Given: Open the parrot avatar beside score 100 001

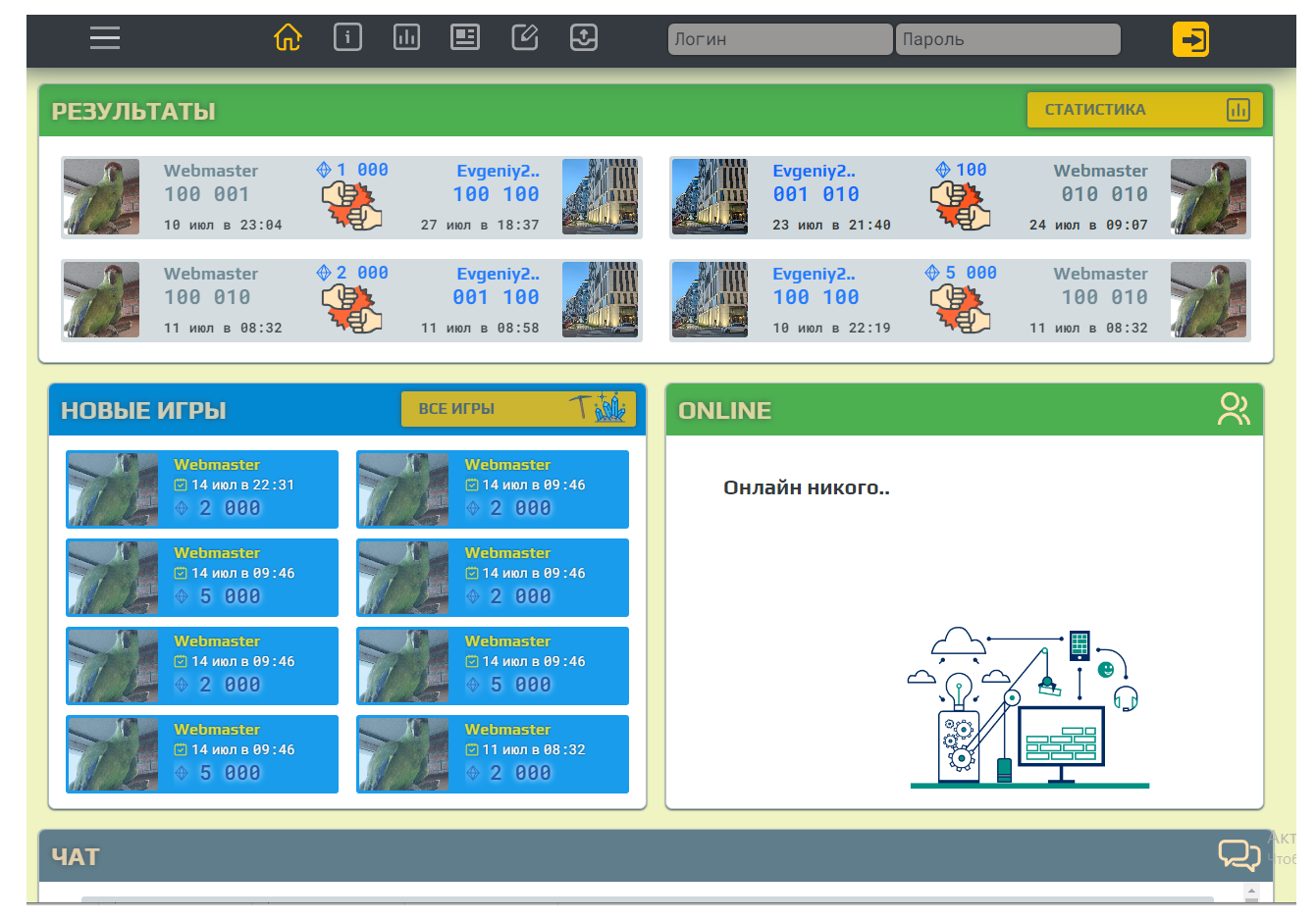Looking at the screenshot, I should pyautogui.click(x=102, y=197).
